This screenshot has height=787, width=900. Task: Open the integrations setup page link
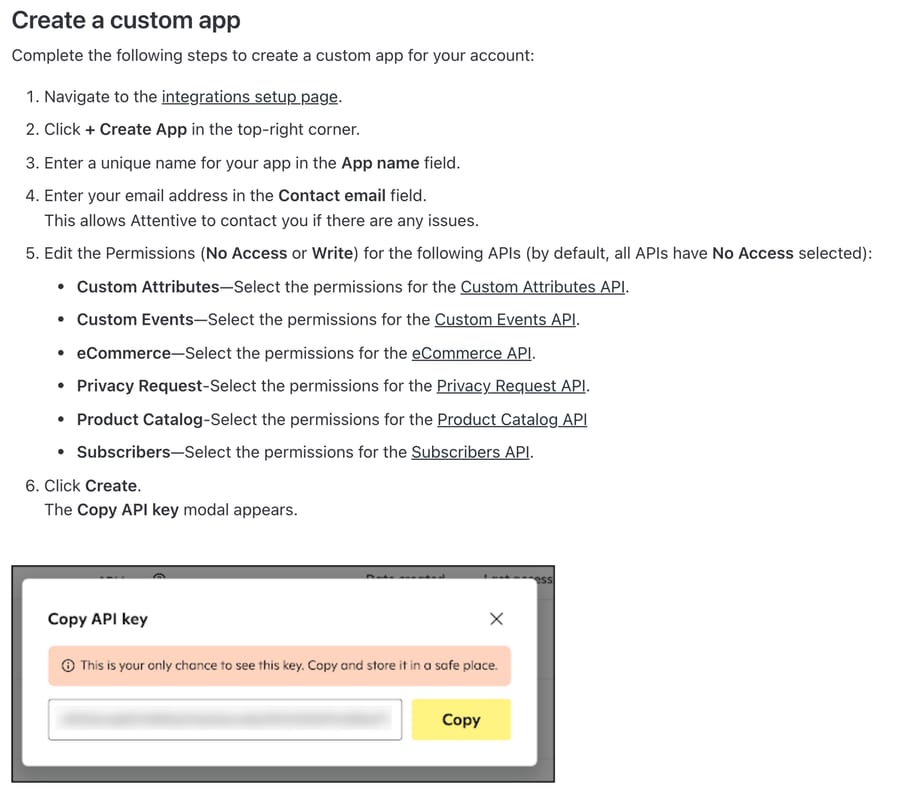(250, 96)
